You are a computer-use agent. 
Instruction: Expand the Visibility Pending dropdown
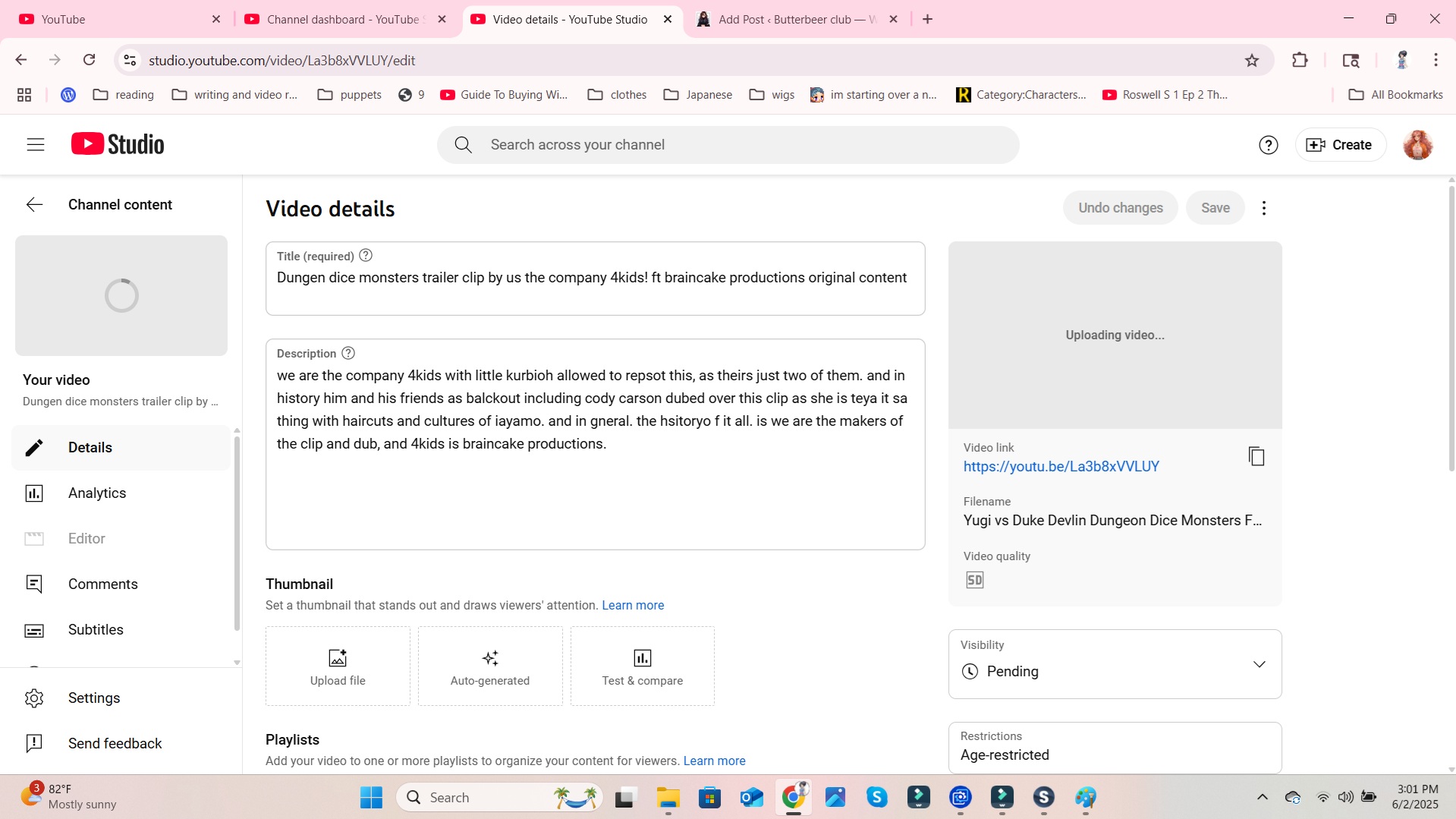(1115, 664)
